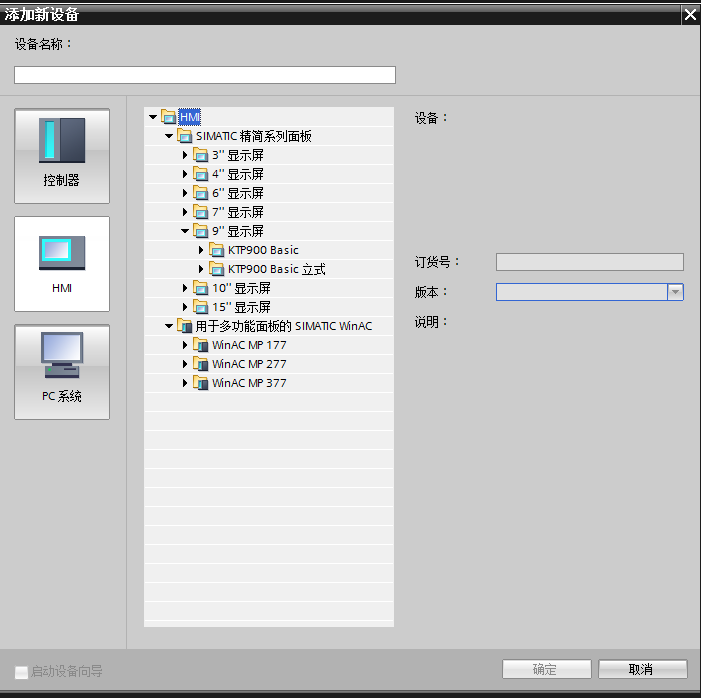Click folder icon of WinAC MP 177

201,345
